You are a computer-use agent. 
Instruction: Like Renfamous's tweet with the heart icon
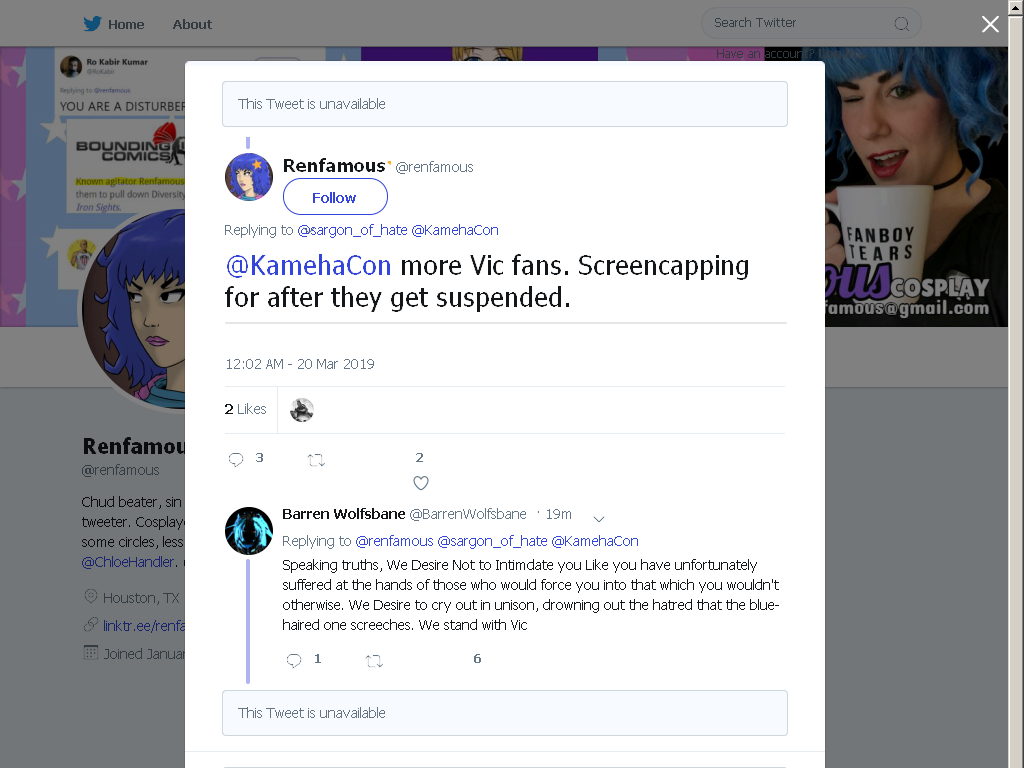(421, 483)
